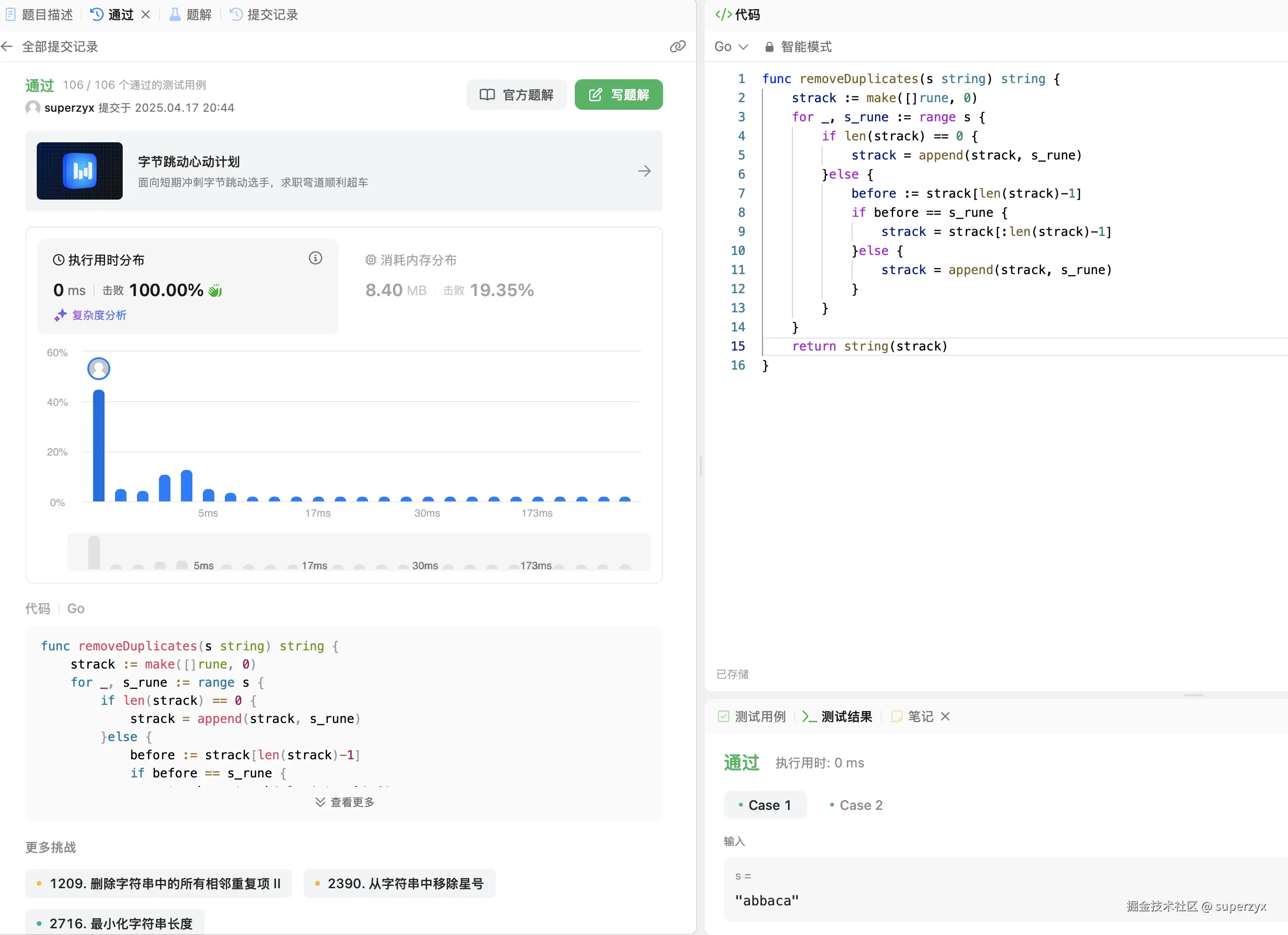The height and width of the screenshot is (935, 1288).
Task: Open the Go language dropdown
Action: (x=730, y=47)
